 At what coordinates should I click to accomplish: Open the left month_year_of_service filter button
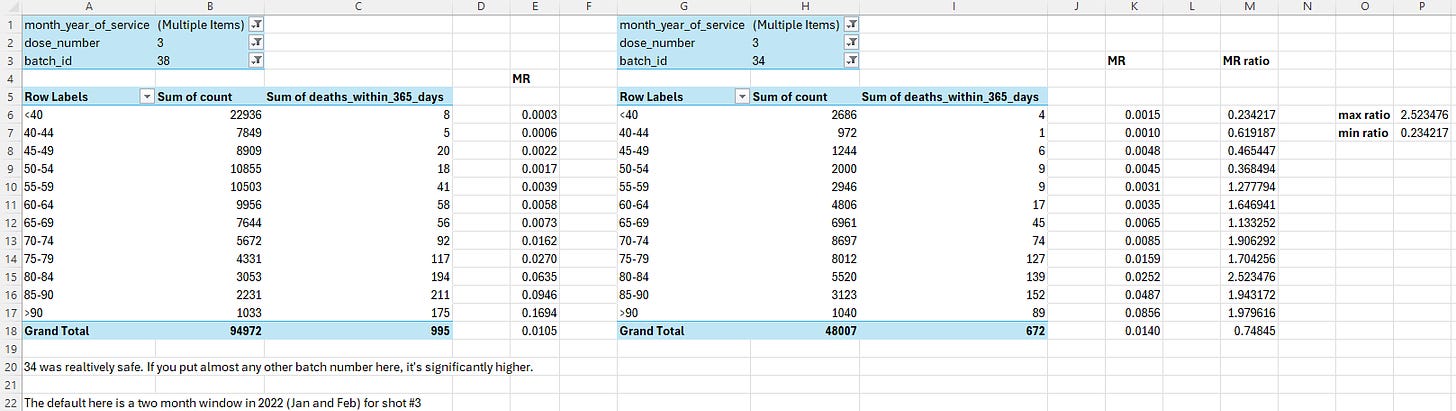(256, 25)
